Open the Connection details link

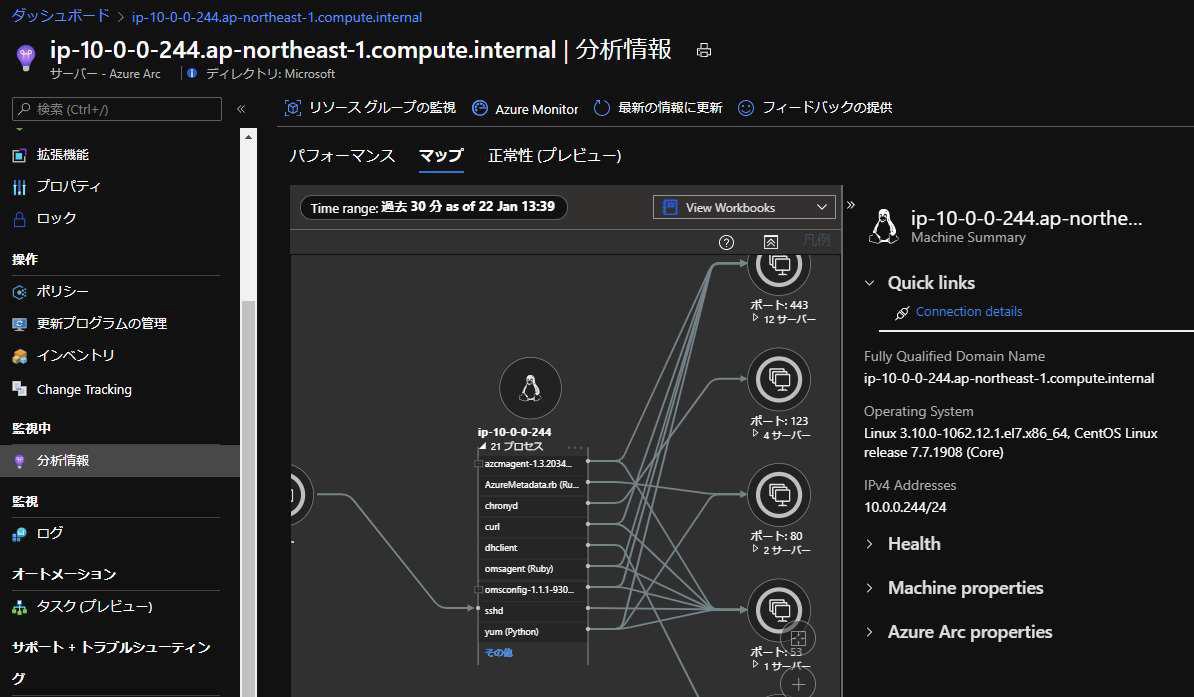click(969, 312)
